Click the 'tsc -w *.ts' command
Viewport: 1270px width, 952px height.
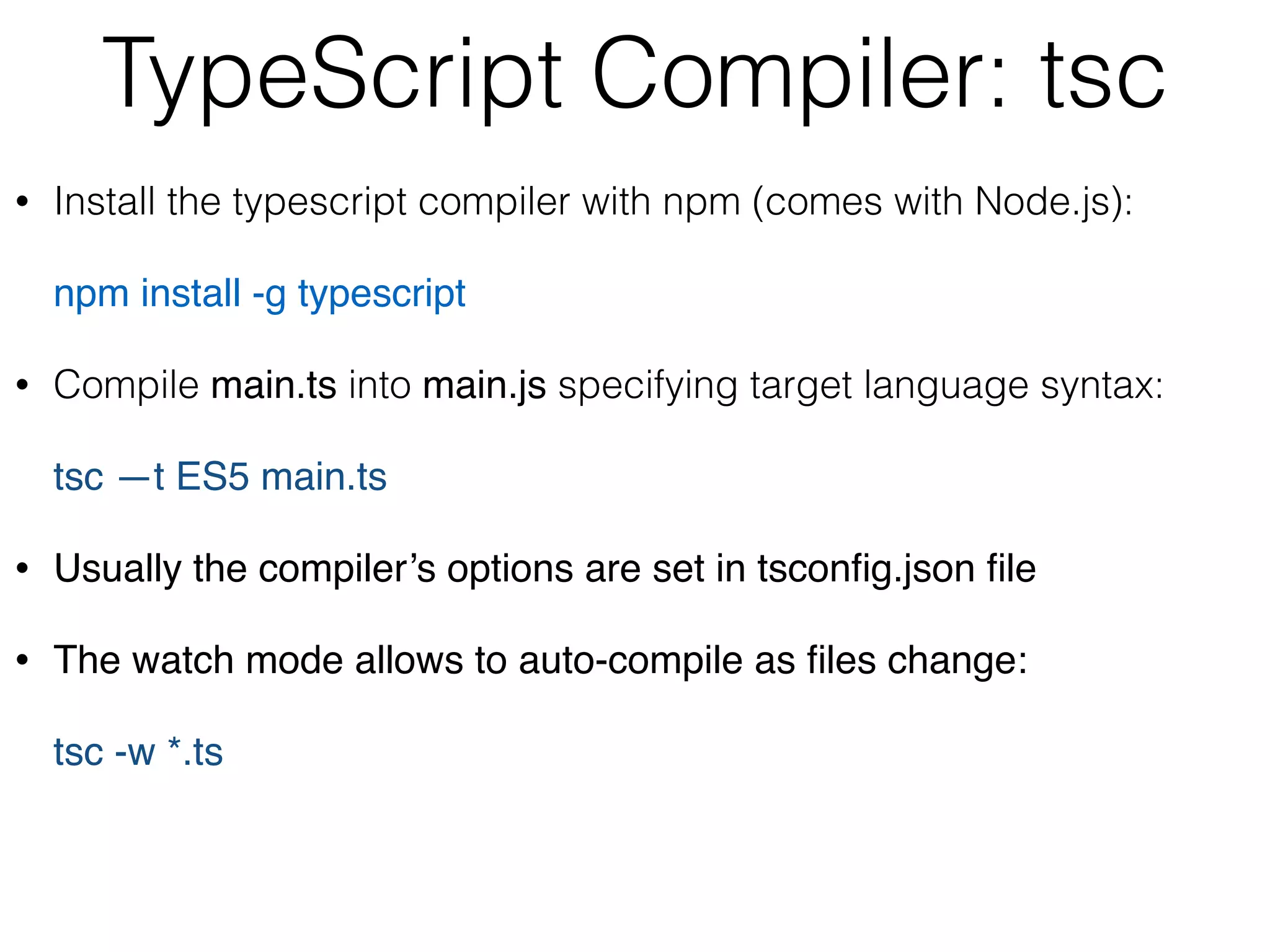138,752
